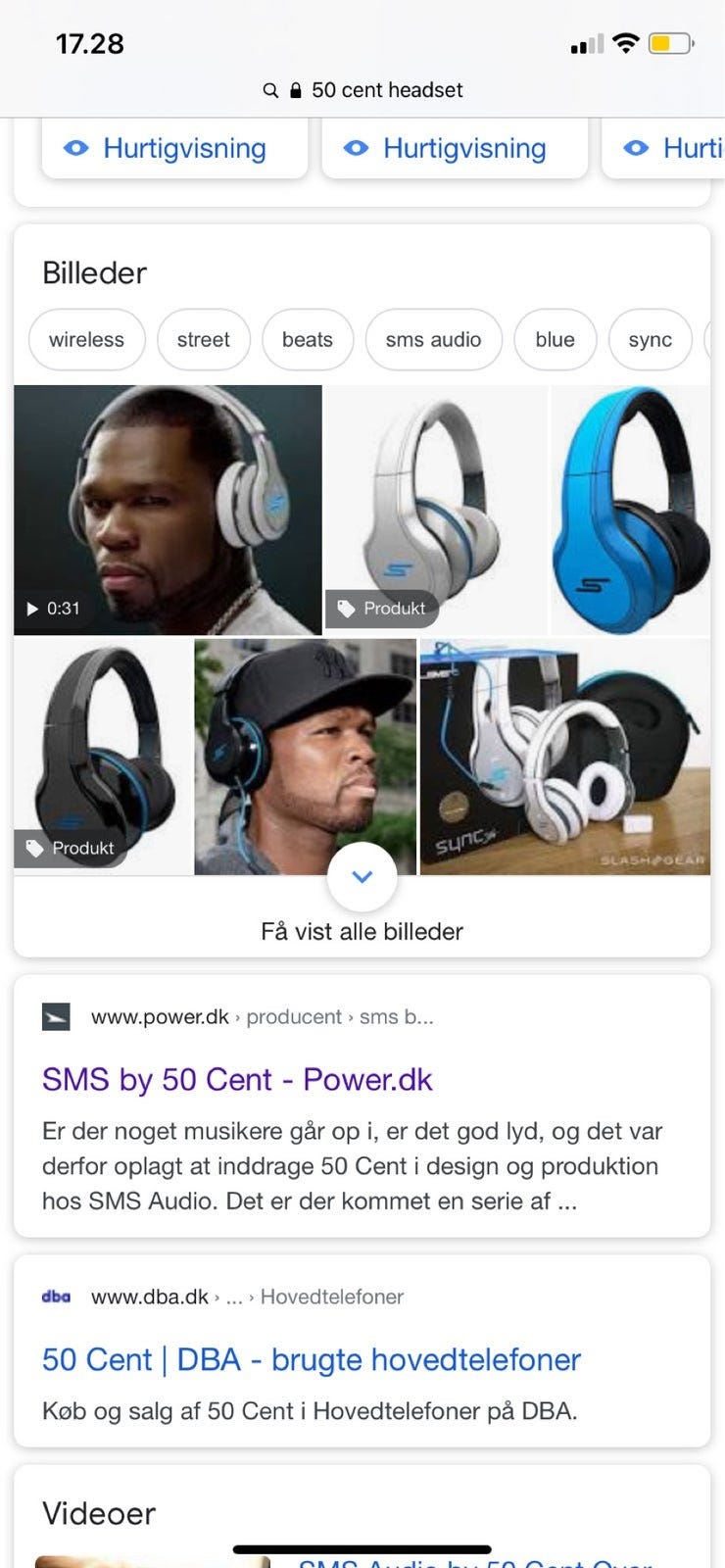Tap the Produkt tag on silver headphones

click(382, 609)
